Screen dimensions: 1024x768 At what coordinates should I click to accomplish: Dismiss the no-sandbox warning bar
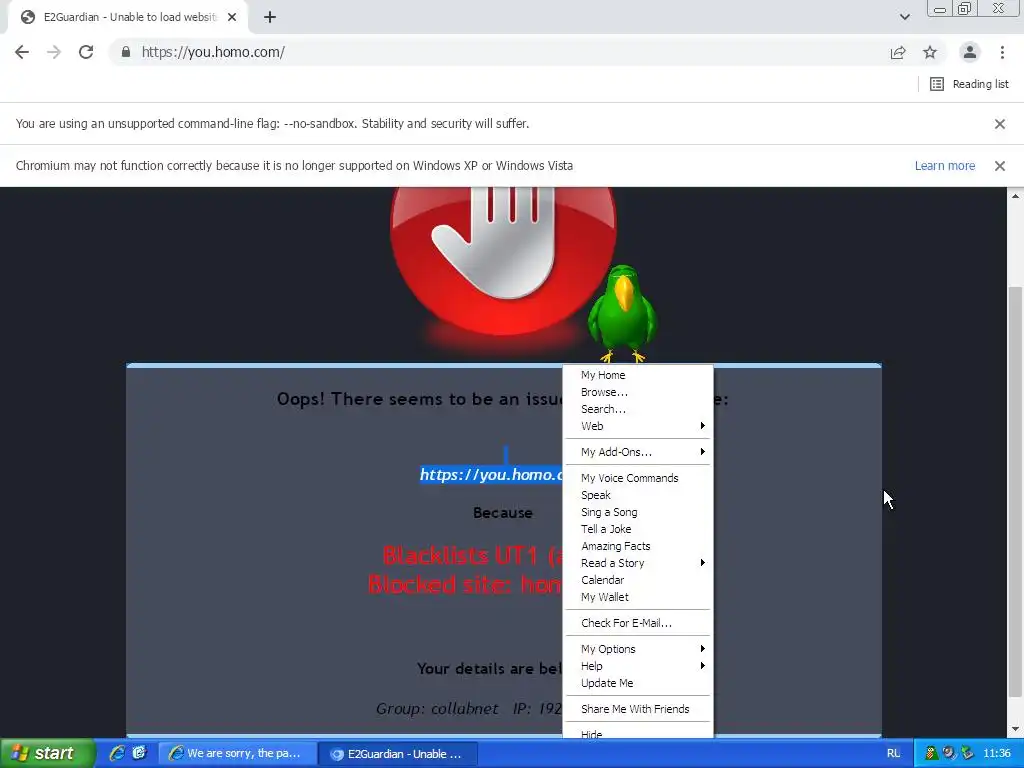(x=999, y=123)
